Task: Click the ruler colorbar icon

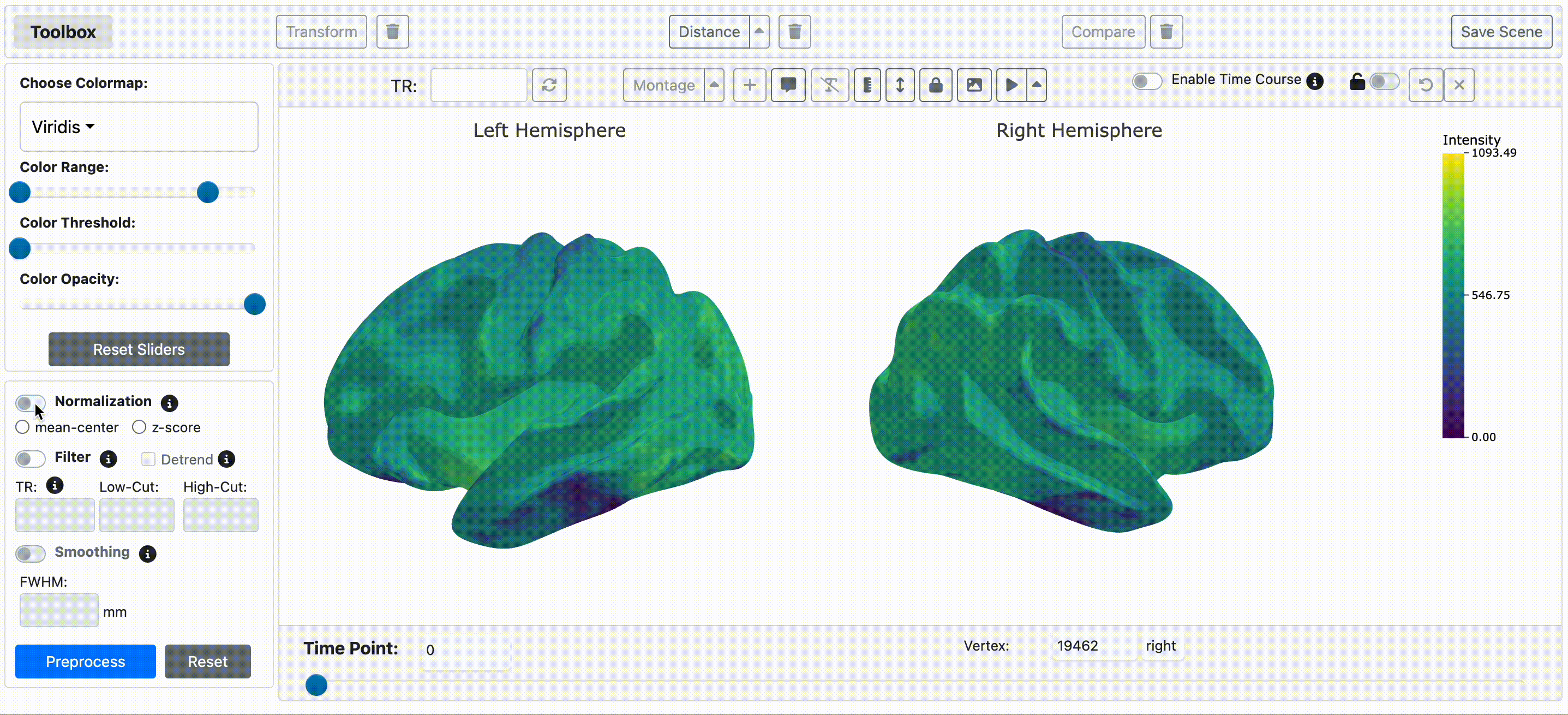Action: pyautogui.click(x=867, y=85)
